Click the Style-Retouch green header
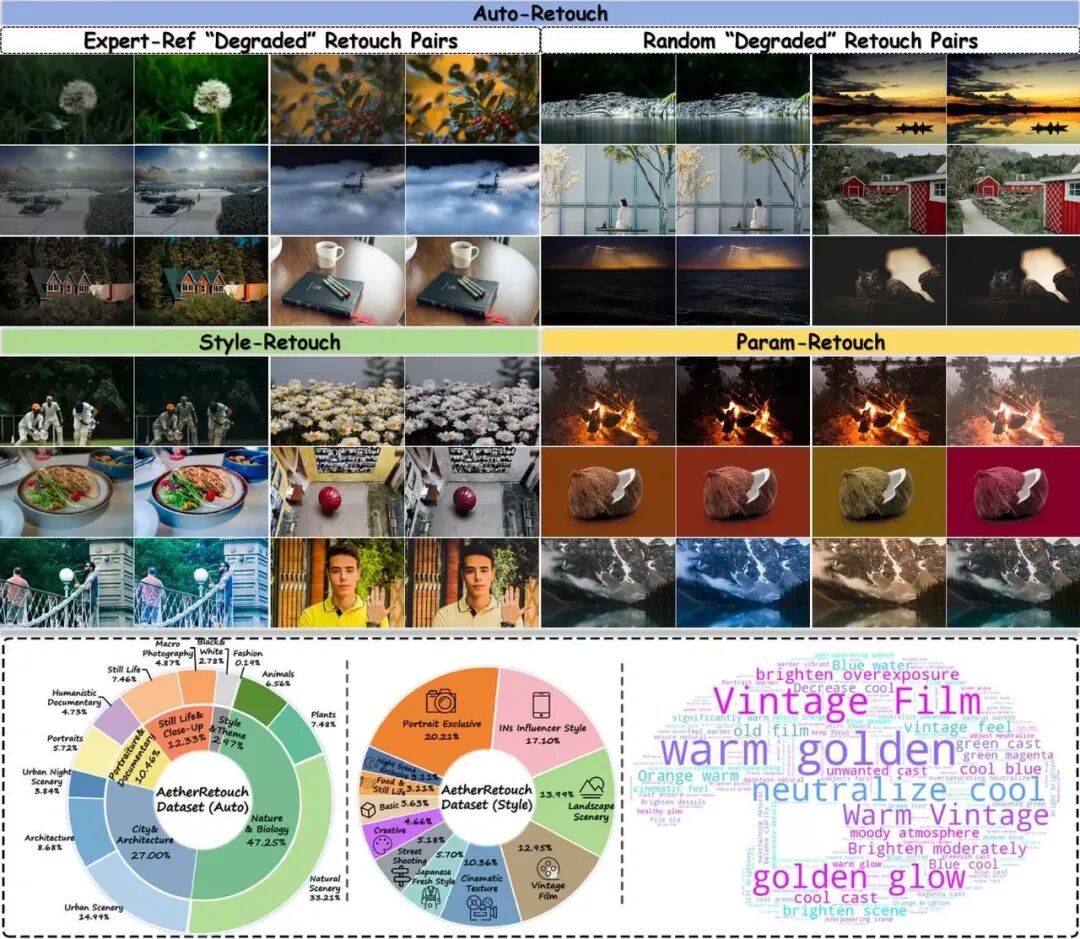The height and width of the screenshot is (939, 1080). tap(269, 342)
